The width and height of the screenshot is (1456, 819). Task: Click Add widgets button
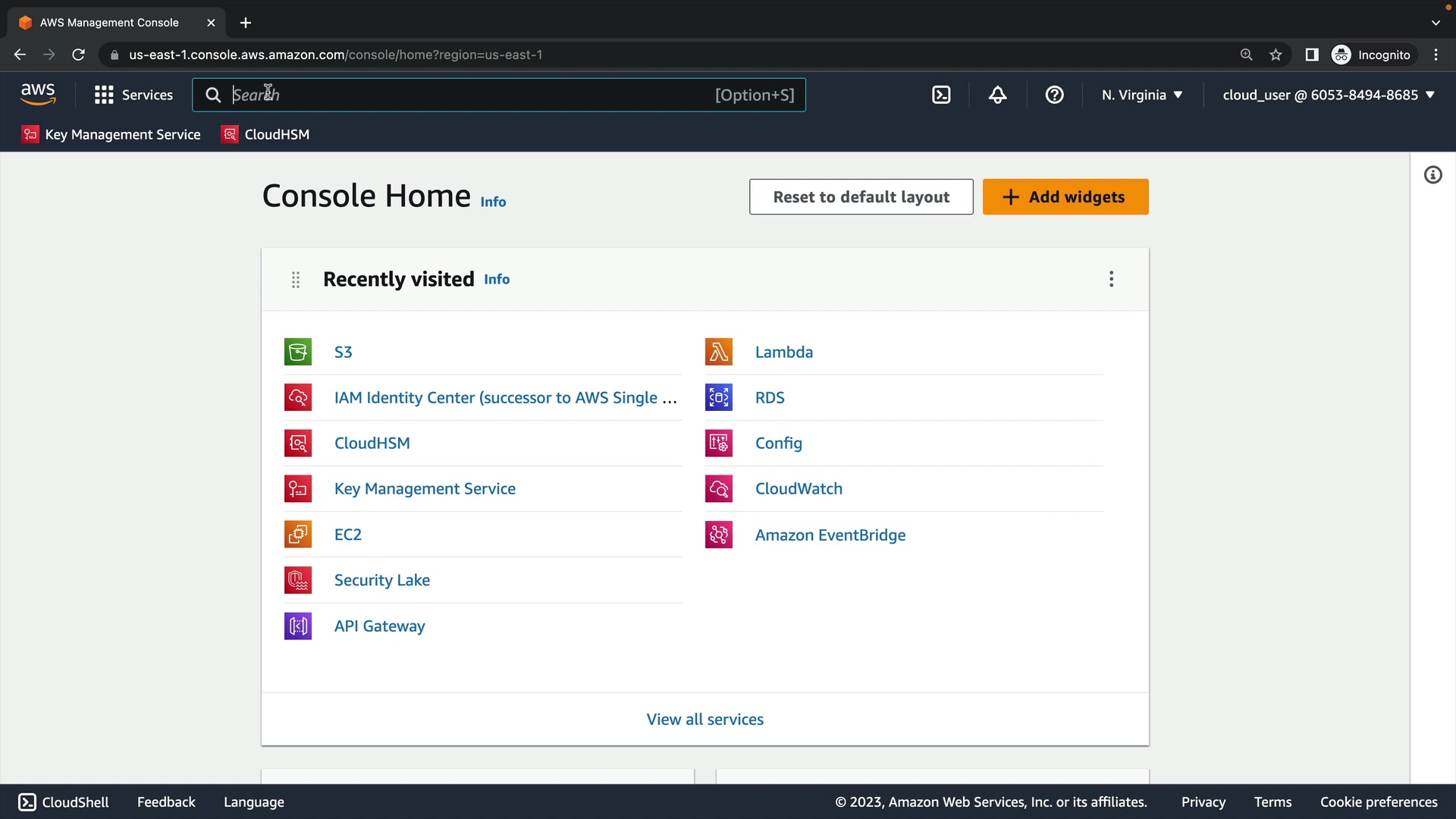(x=1065, y=197)
